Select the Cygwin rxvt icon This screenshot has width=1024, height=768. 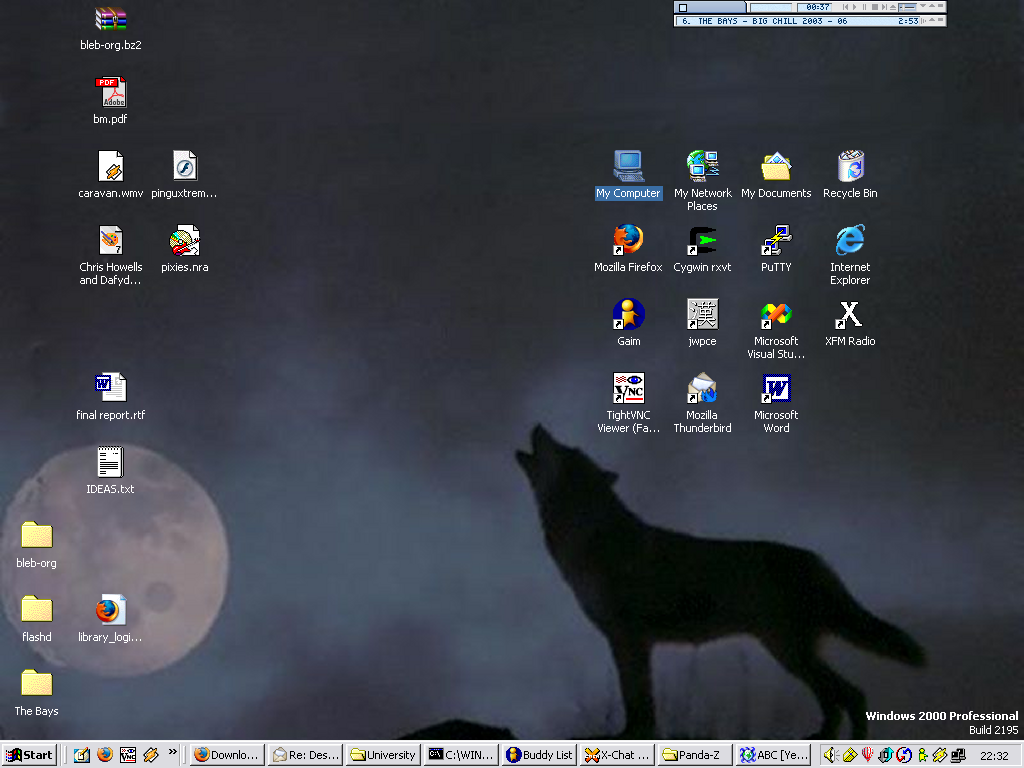702,241
